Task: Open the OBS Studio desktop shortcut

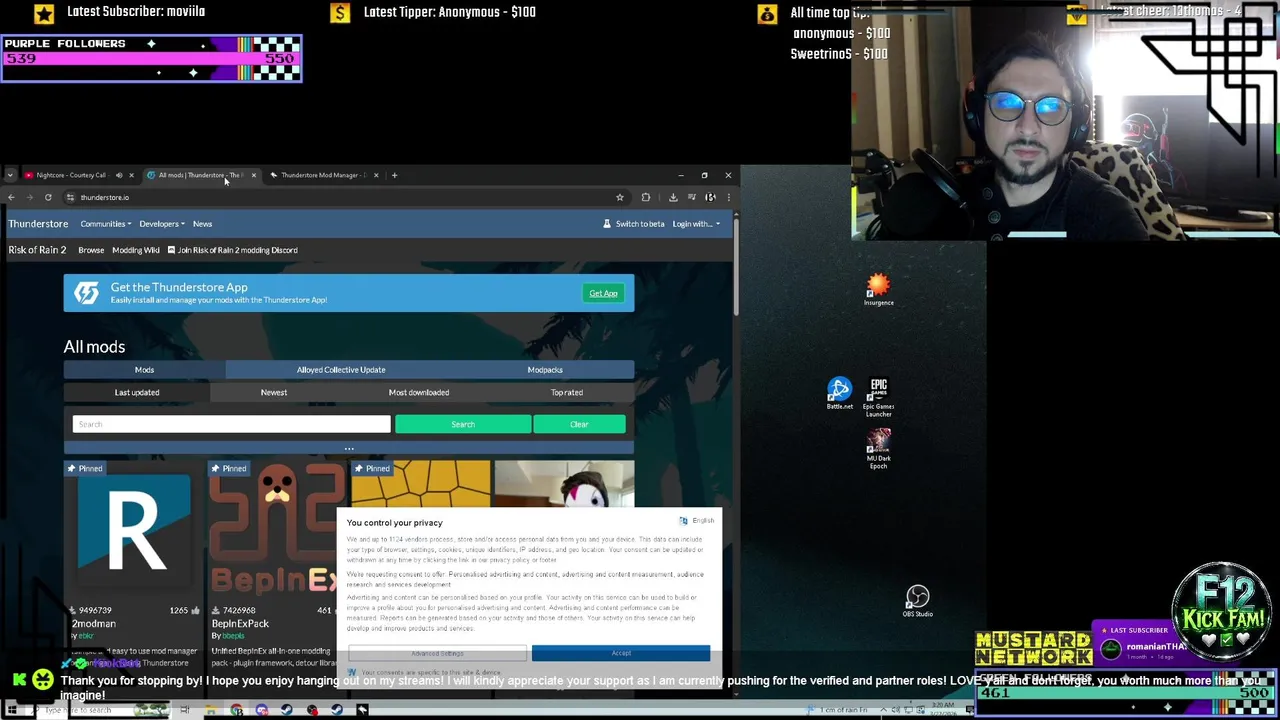Action: [917, 601]
